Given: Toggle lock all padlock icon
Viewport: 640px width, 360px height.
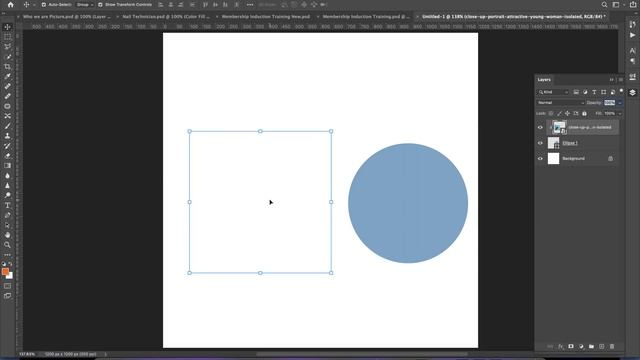Looking at the screenshot, I should click(x=584, y=113).
